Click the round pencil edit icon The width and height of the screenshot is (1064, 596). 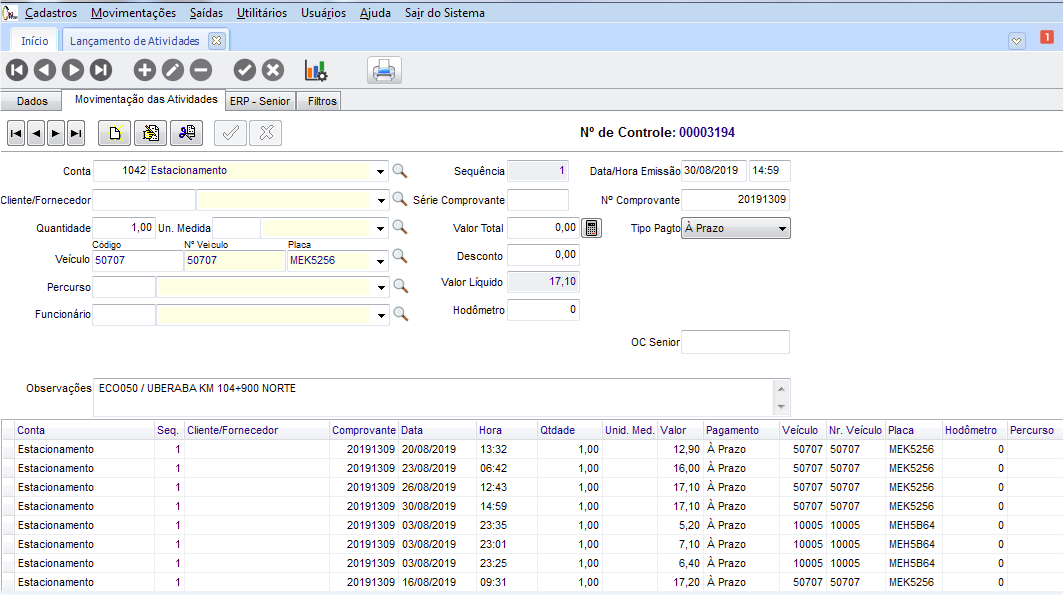pyautogui.click(x=173, y=70)
